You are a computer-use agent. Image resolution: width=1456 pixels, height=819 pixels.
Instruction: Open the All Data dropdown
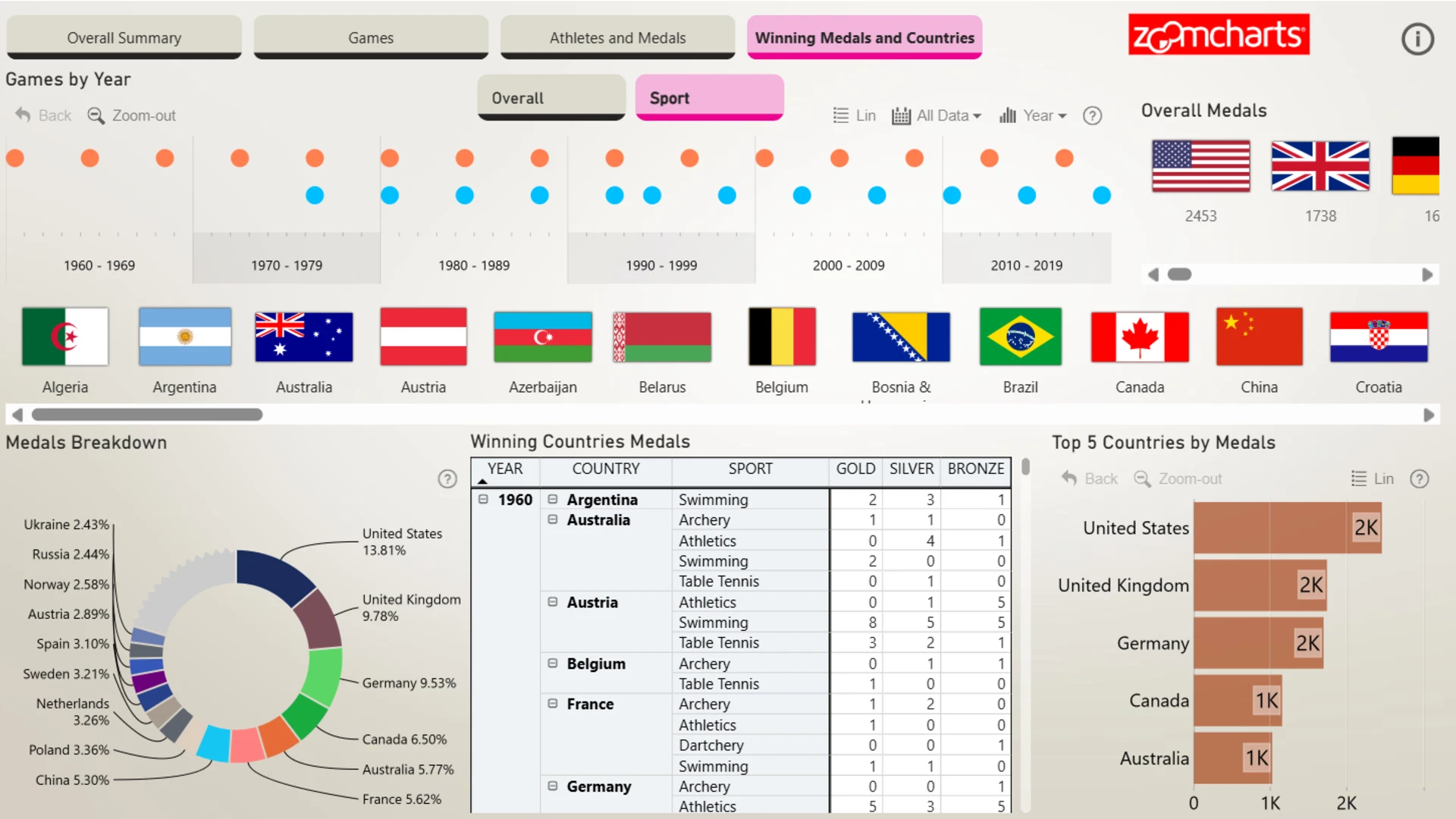click(x=937, y=115)
